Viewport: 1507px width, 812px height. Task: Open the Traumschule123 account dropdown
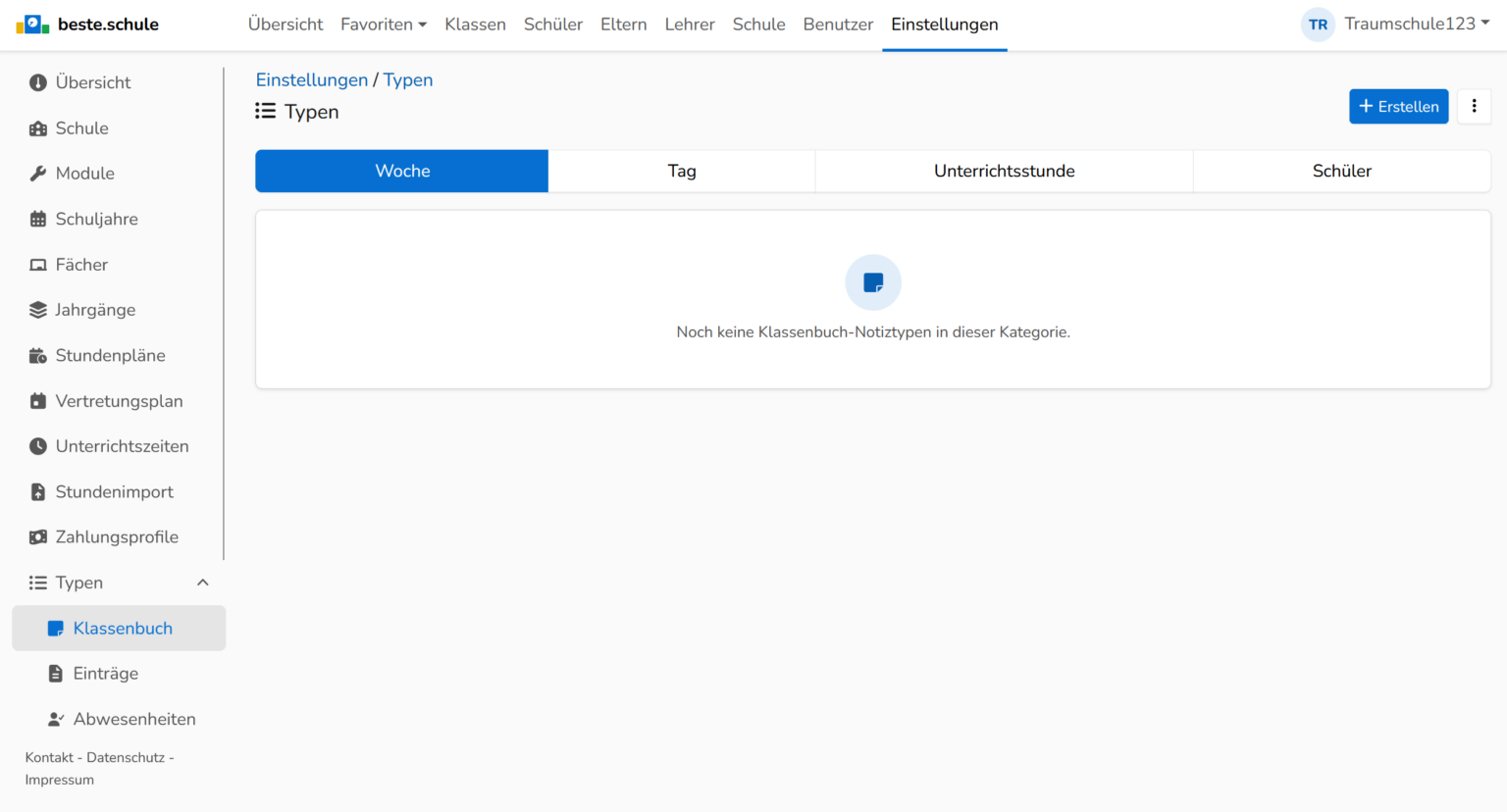click(x=1417, y=24)
